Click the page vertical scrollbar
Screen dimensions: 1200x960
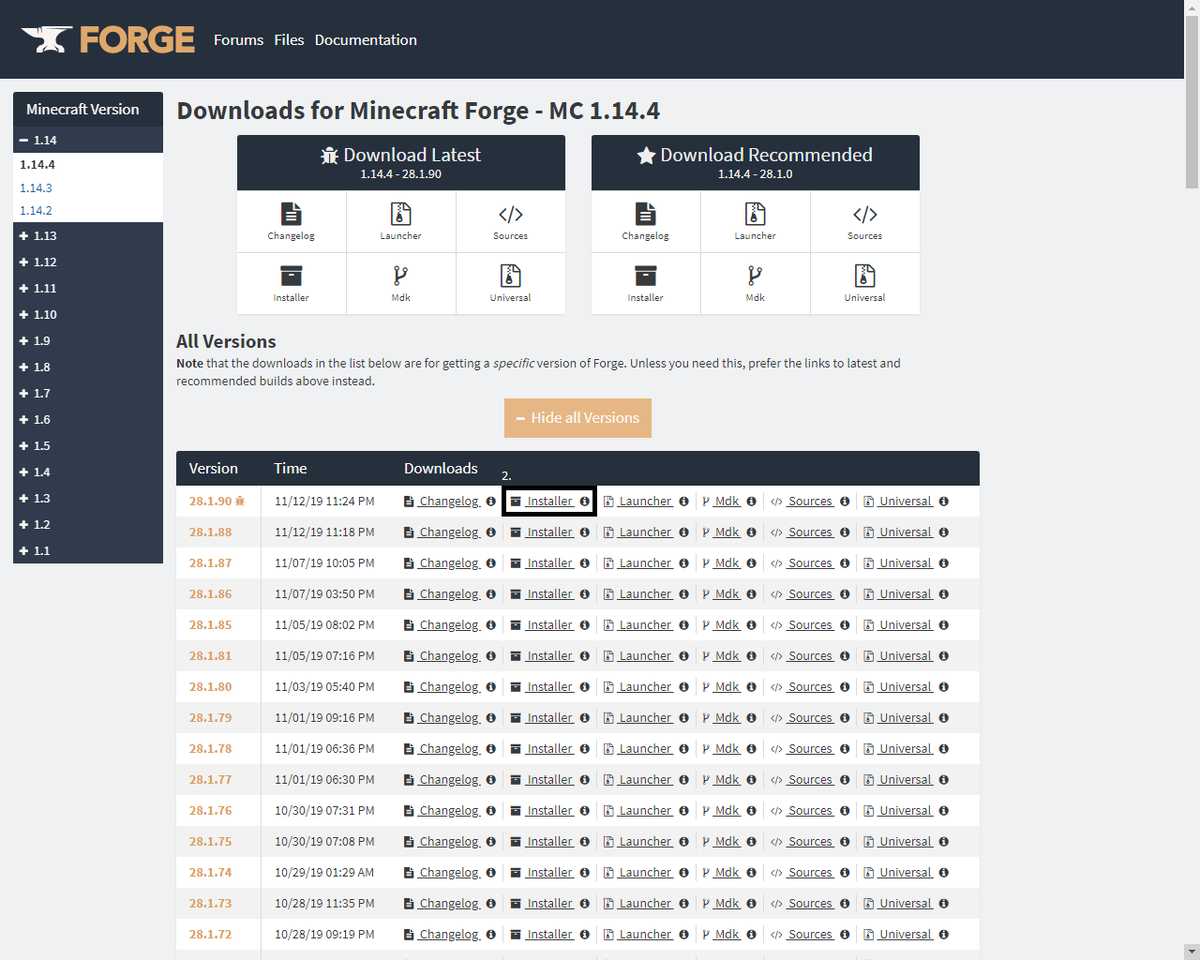click(x=1191, y=100)
